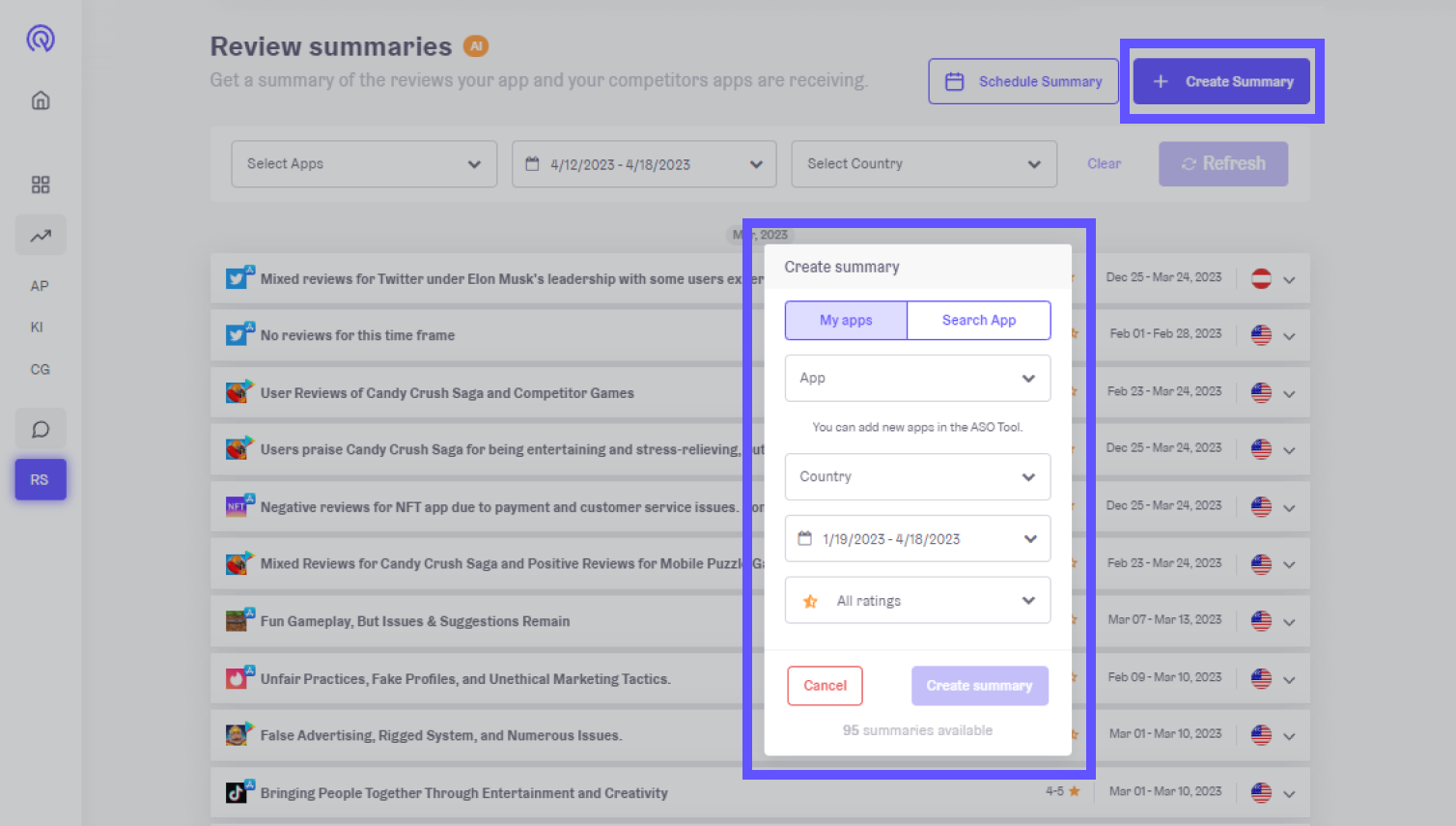Open the Select Apps dropdown
Screen dimensions: 1456x826
click(364, 163)
